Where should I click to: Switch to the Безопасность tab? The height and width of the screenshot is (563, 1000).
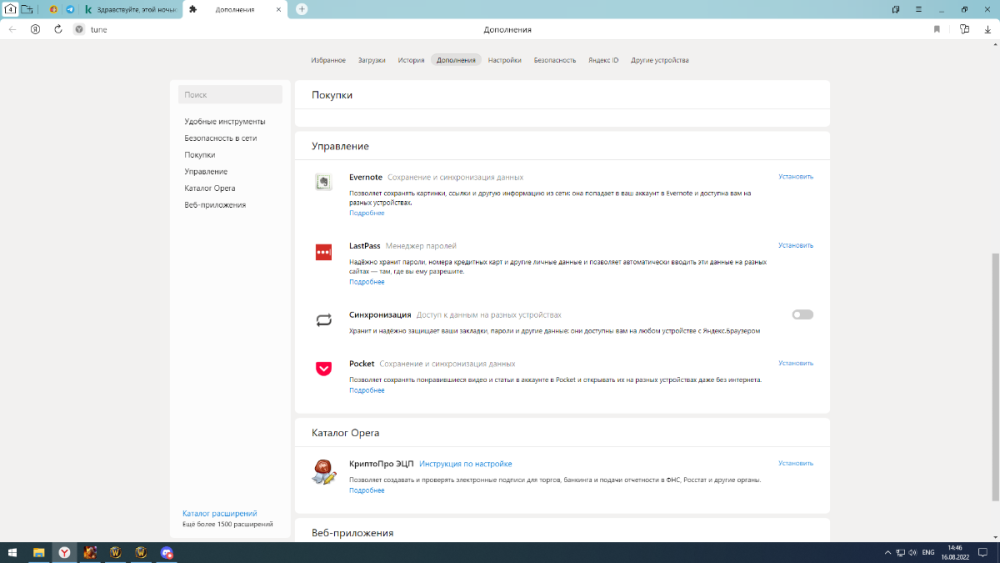pyautogui.click(x=555, y=60)
